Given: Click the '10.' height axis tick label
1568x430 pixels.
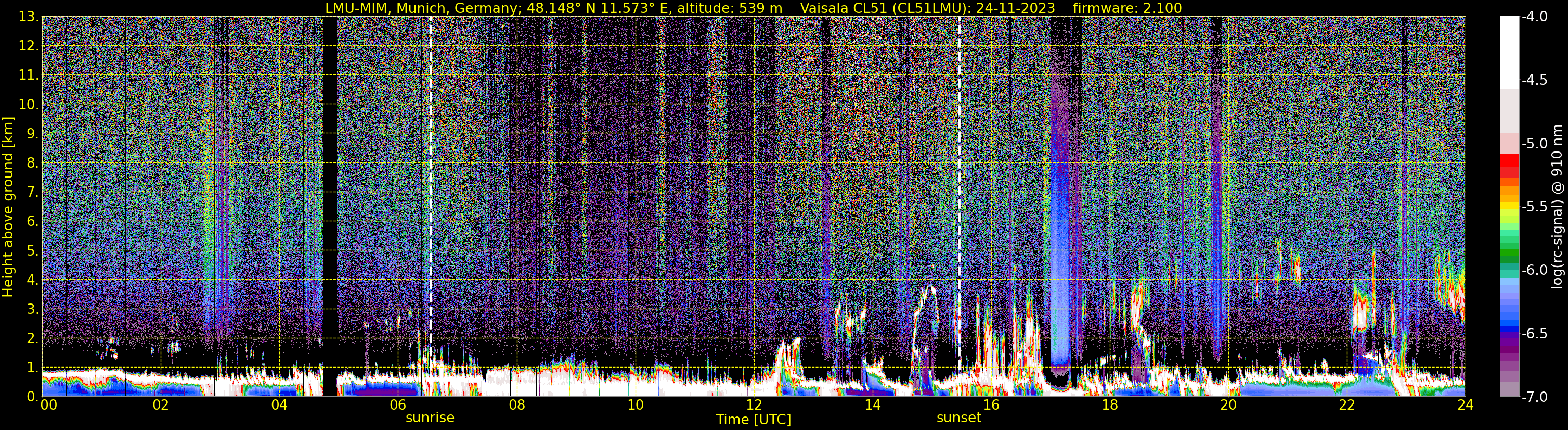Looking at the screenshot, I should 29,105.
